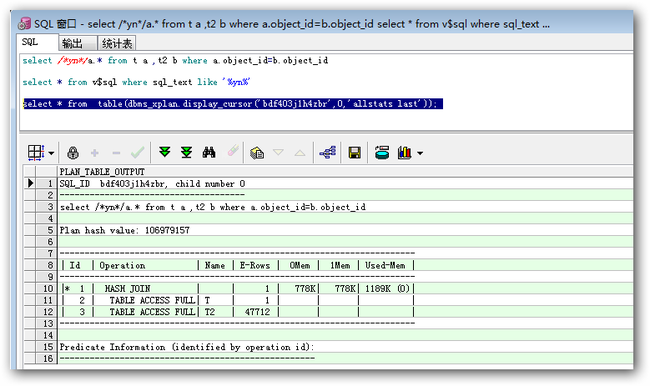Viewport: 650px width, 386px height.
Task: Select result row number 16
Action: [x=46, y=358]
